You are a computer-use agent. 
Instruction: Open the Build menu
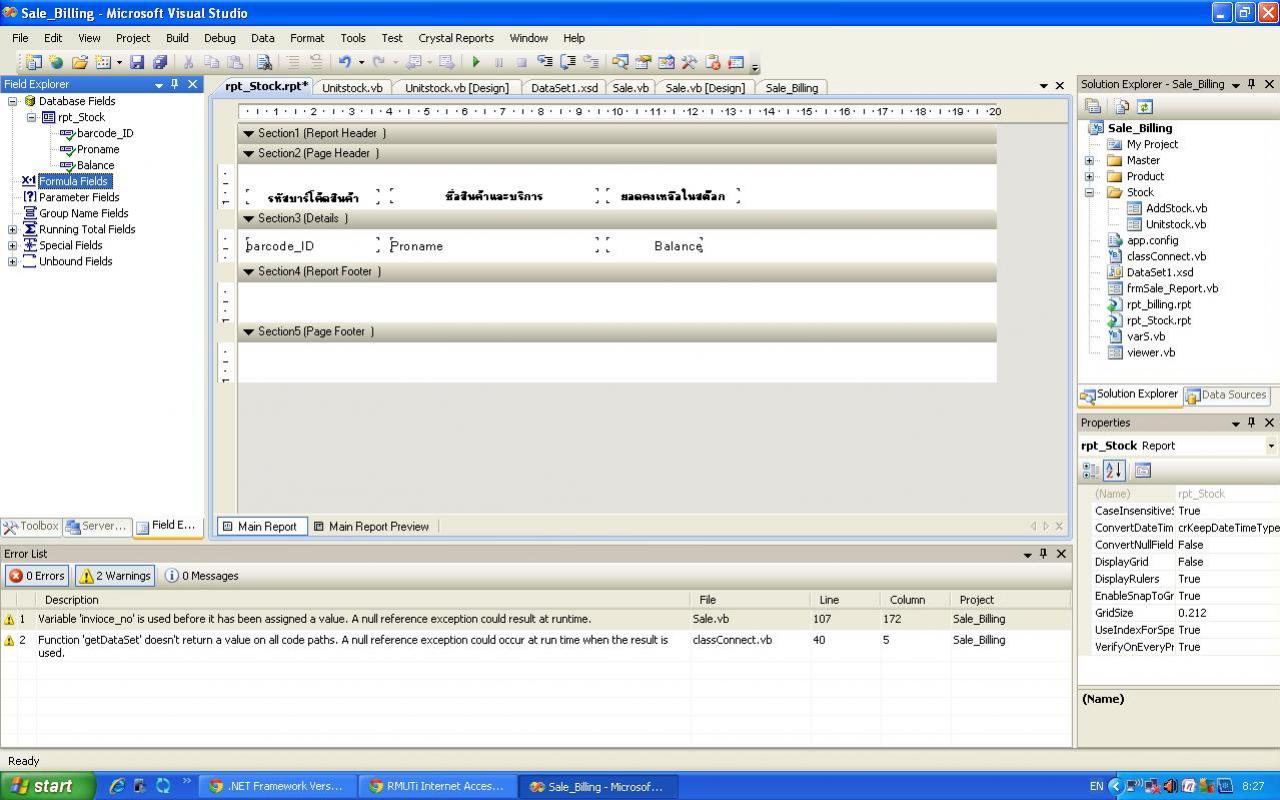tap(177, 38)
